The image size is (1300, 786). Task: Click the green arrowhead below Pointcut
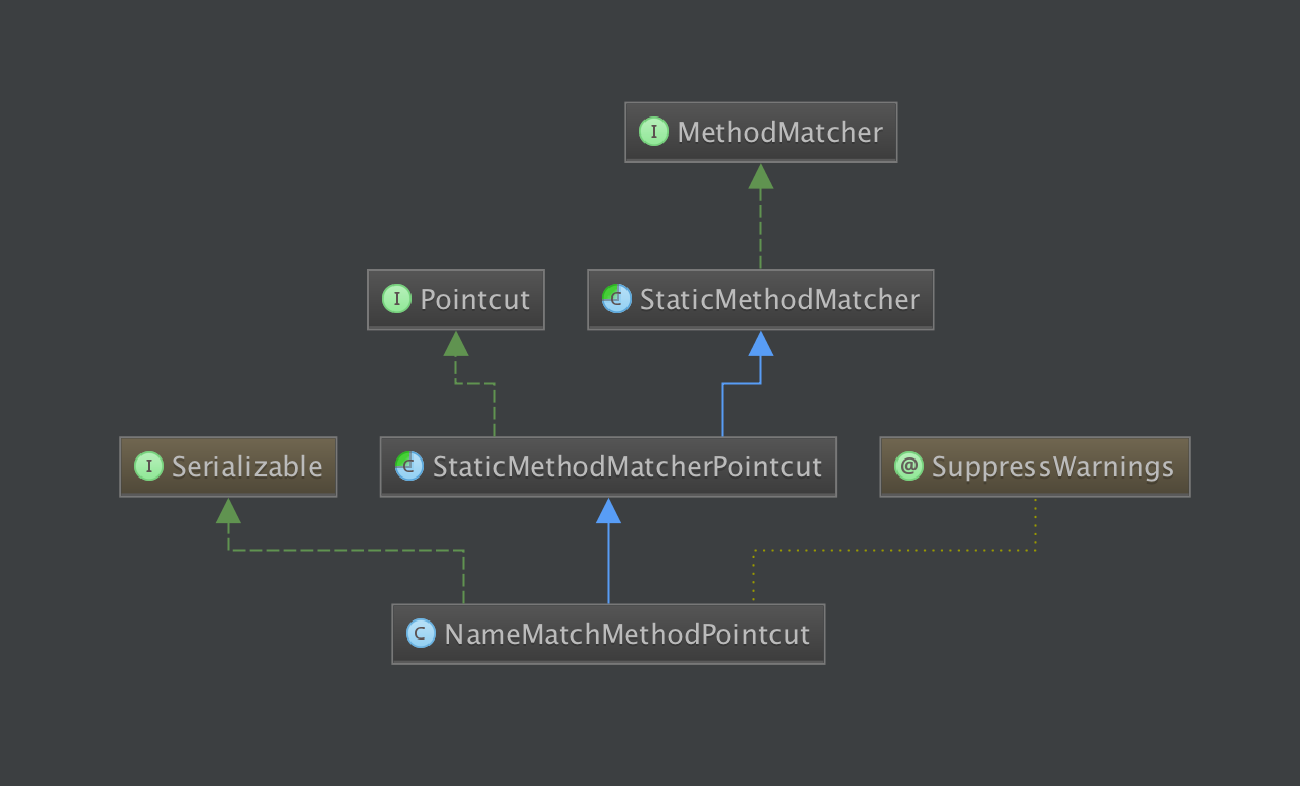coord(456,344)
